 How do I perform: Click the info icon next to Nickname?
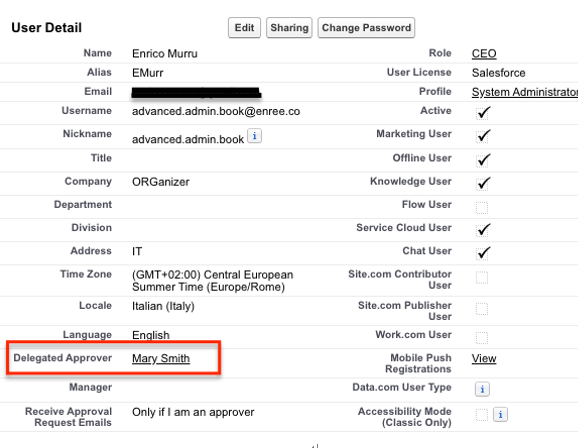click(x=254, y=136)
